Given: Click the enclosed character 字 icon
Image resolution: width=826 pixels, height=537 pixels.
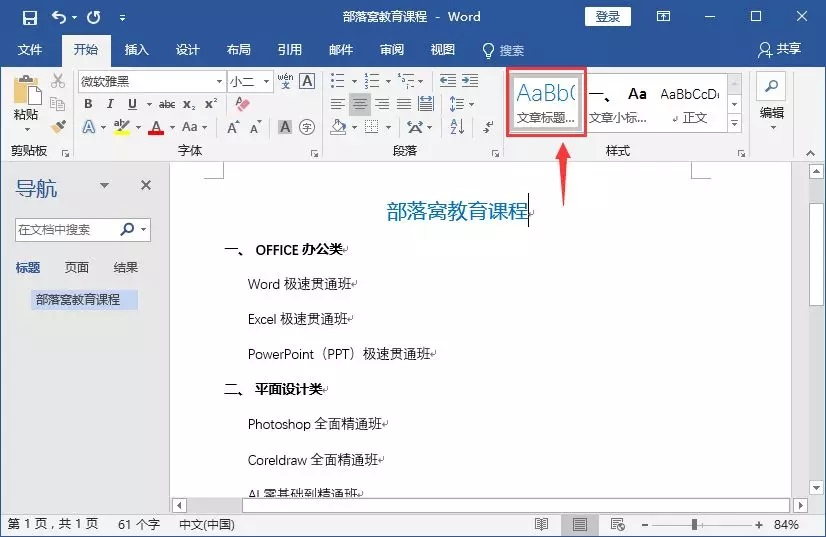Looking at the screenshot, I should click(307, 127).
